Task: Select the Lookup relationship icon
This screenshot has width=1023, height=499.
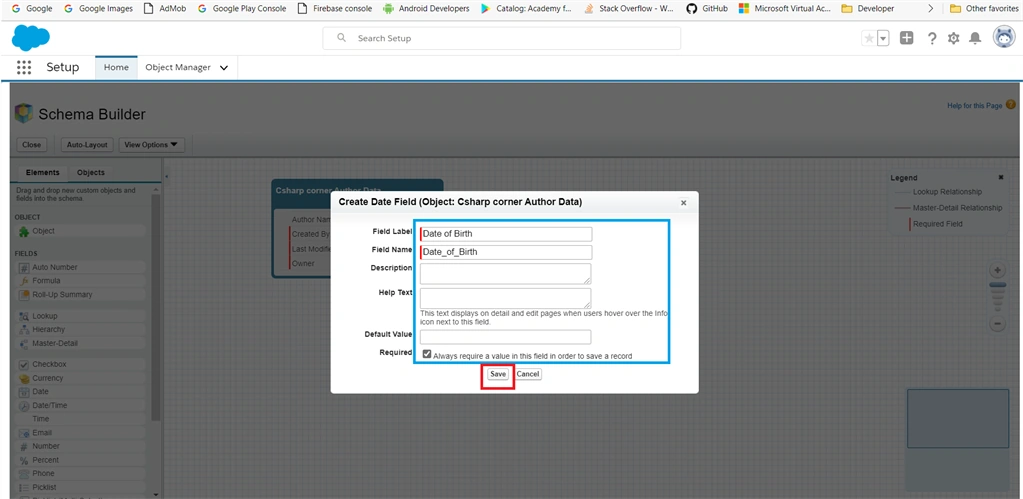Action: point(23,316)
